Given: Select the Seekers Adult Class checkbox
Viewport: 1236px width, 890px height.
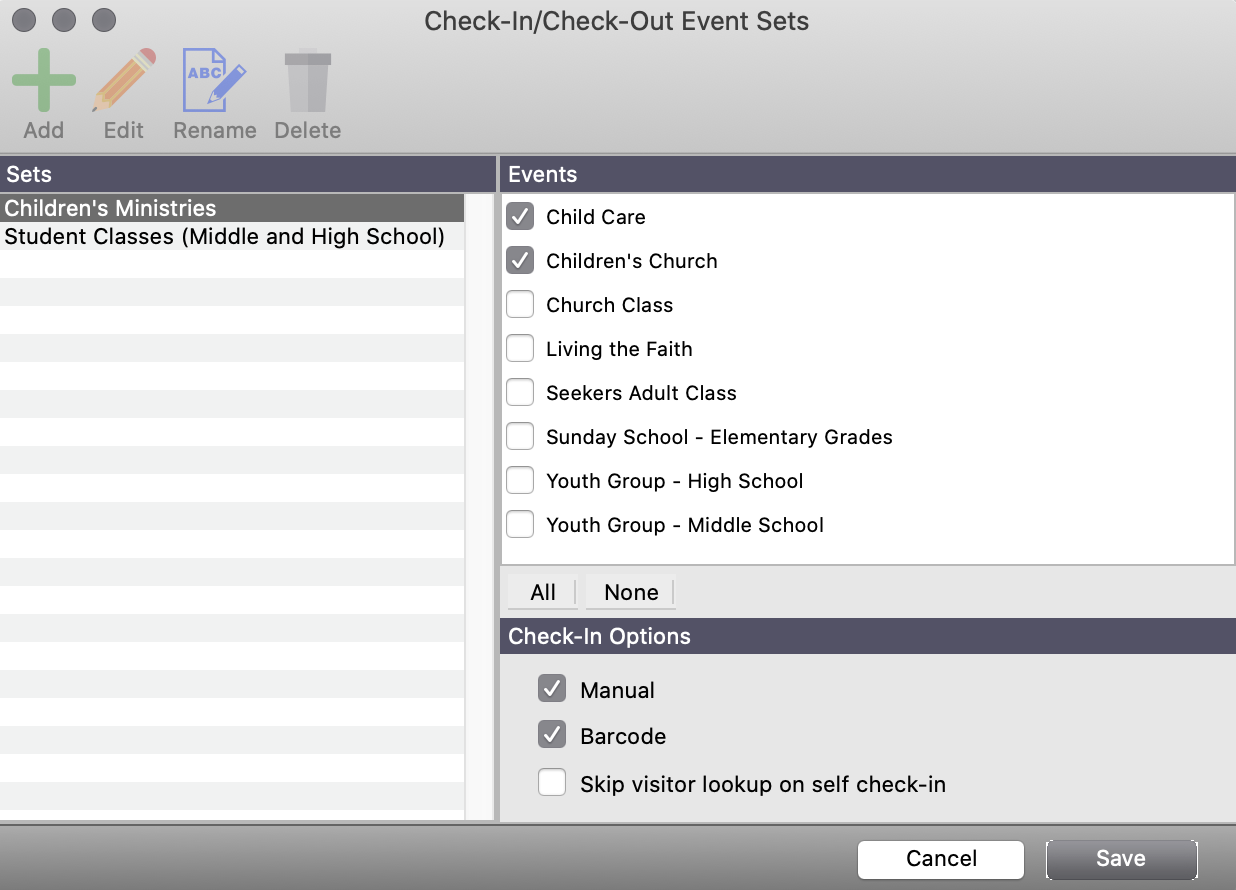Looking at the screenshot, I should (x=520, y=392).
